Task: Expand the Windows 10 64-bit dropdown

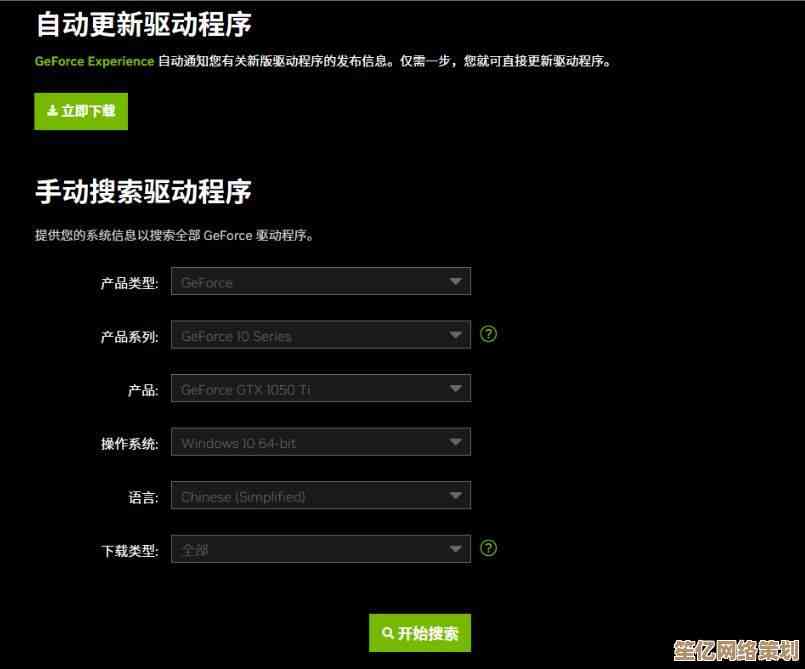Action: [x=320, y=442]
